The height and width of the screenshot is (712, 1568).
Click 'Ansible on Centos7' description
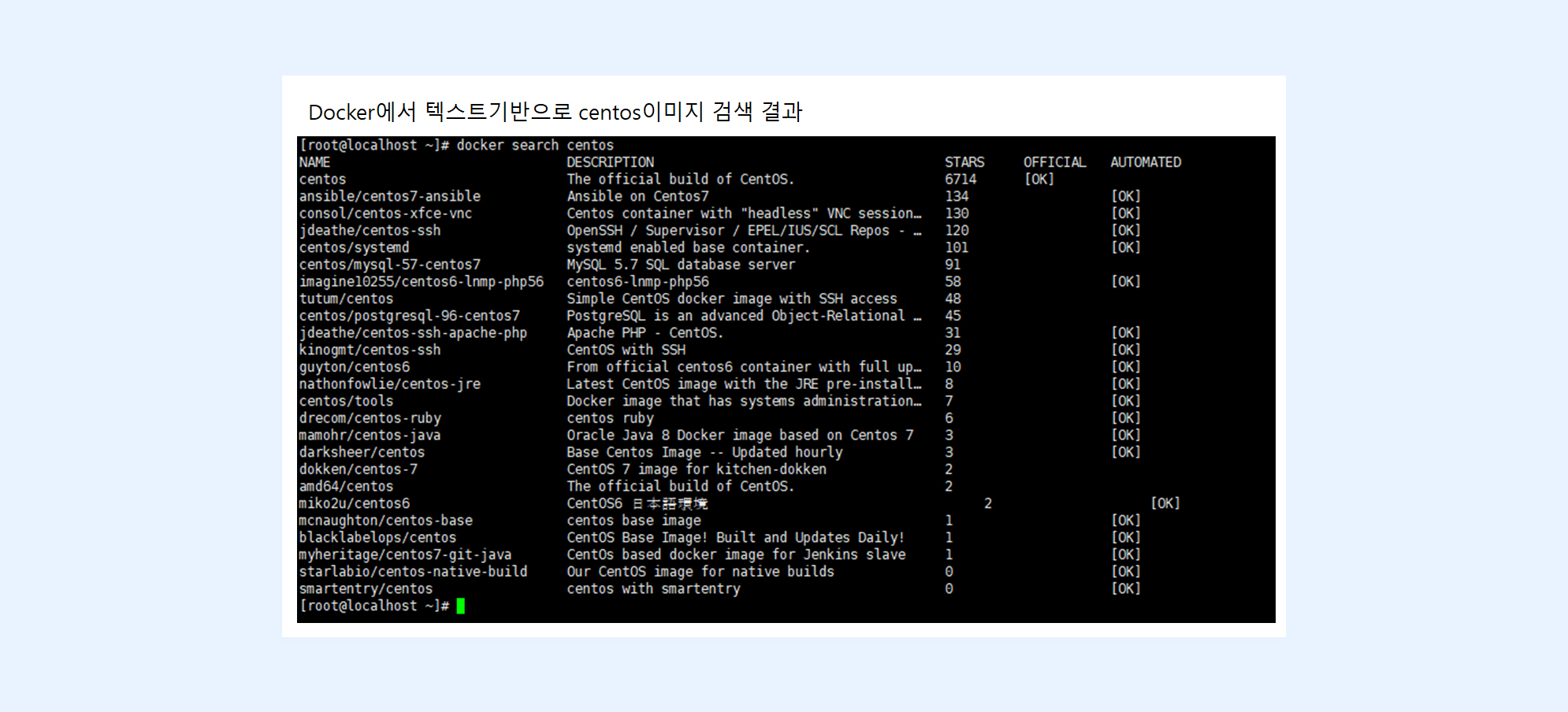coord(637,196)
